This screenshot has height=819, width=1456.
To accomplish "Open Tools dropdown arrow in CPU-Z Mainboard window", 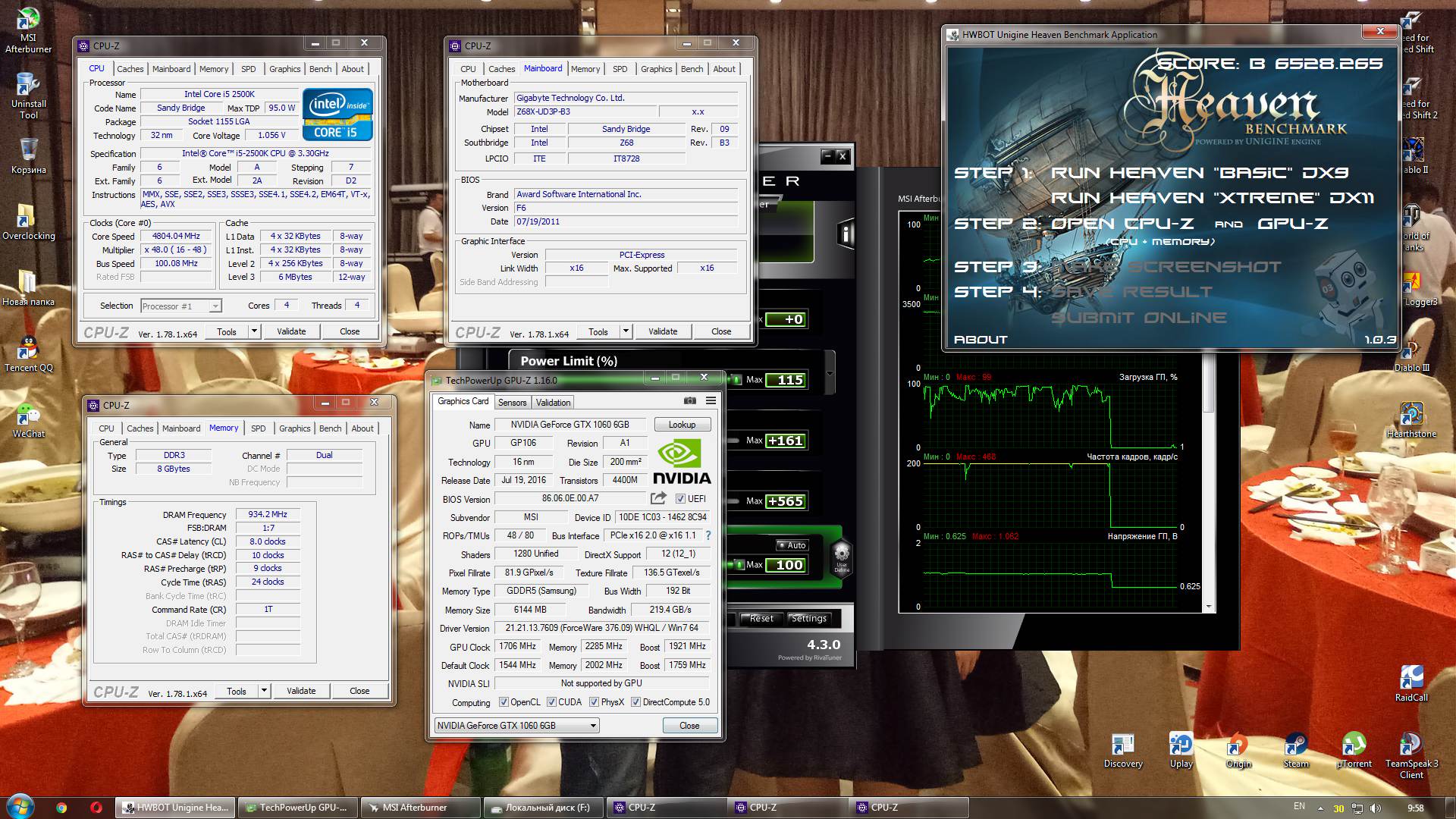I will pyautogui.click(x=626, y=331).
